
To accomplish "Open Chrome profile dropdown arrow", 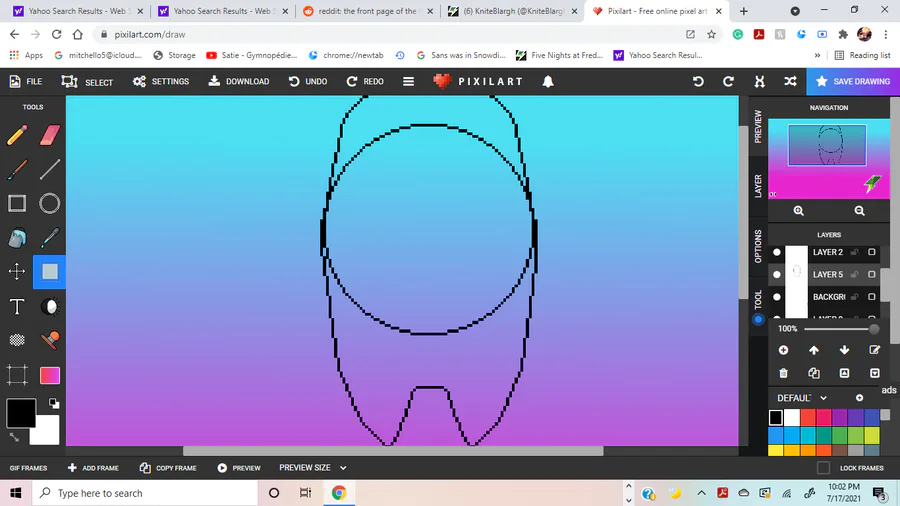I will click(x=795, y=11).
